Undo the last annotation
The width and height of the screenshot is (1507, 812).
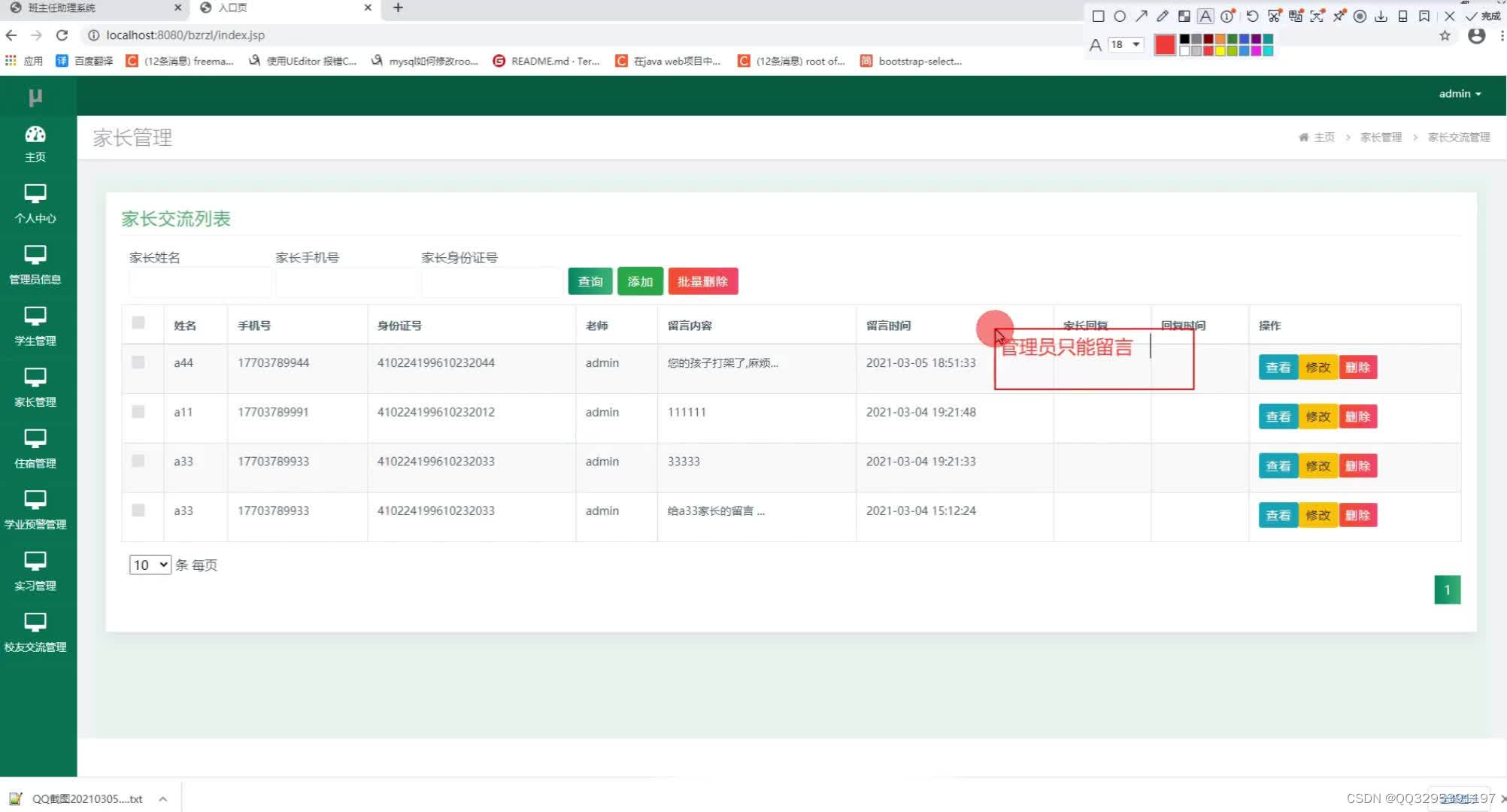pos(1252,16)
